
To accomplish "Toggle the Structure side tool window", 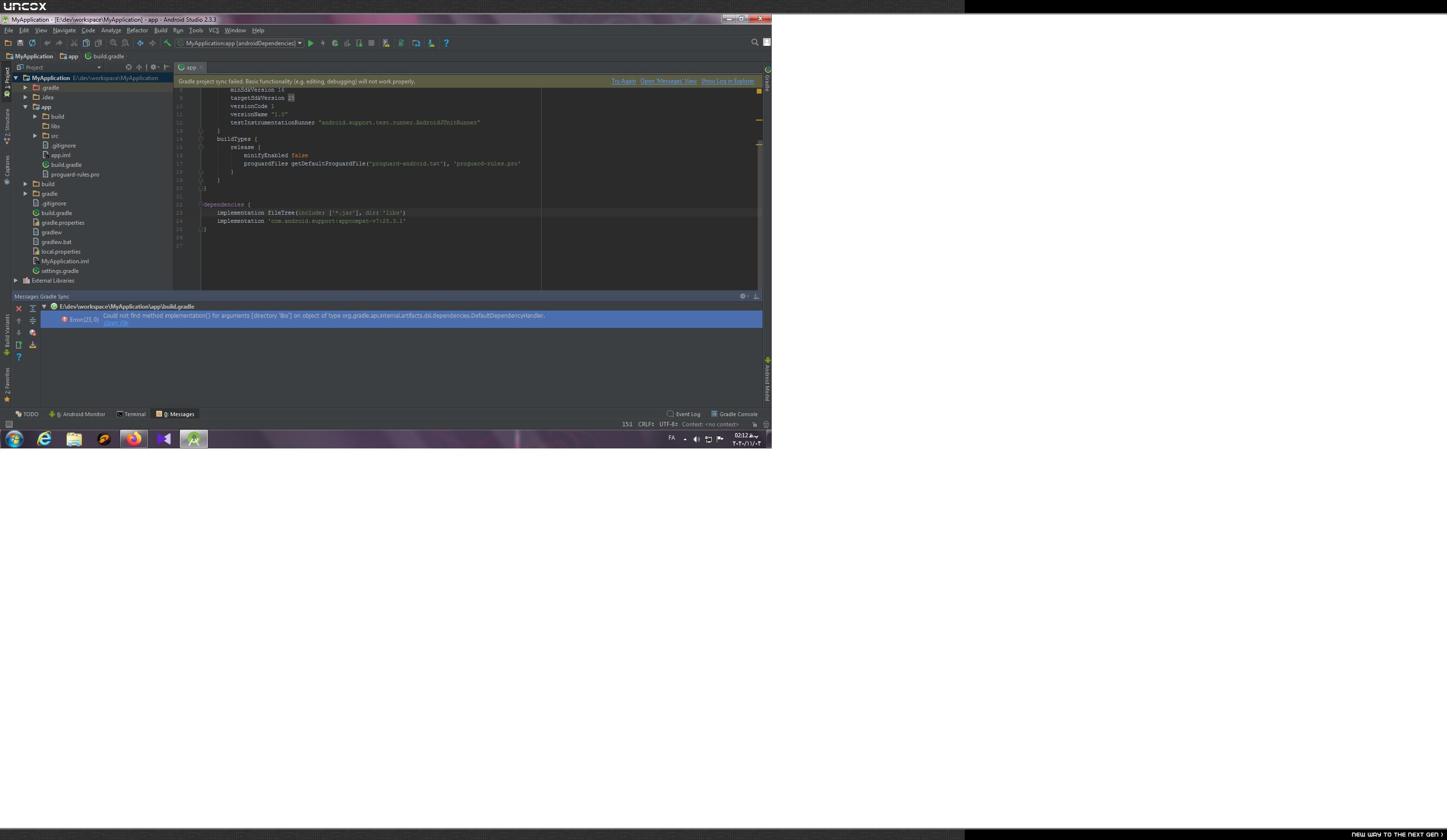I will coord(7,126).
